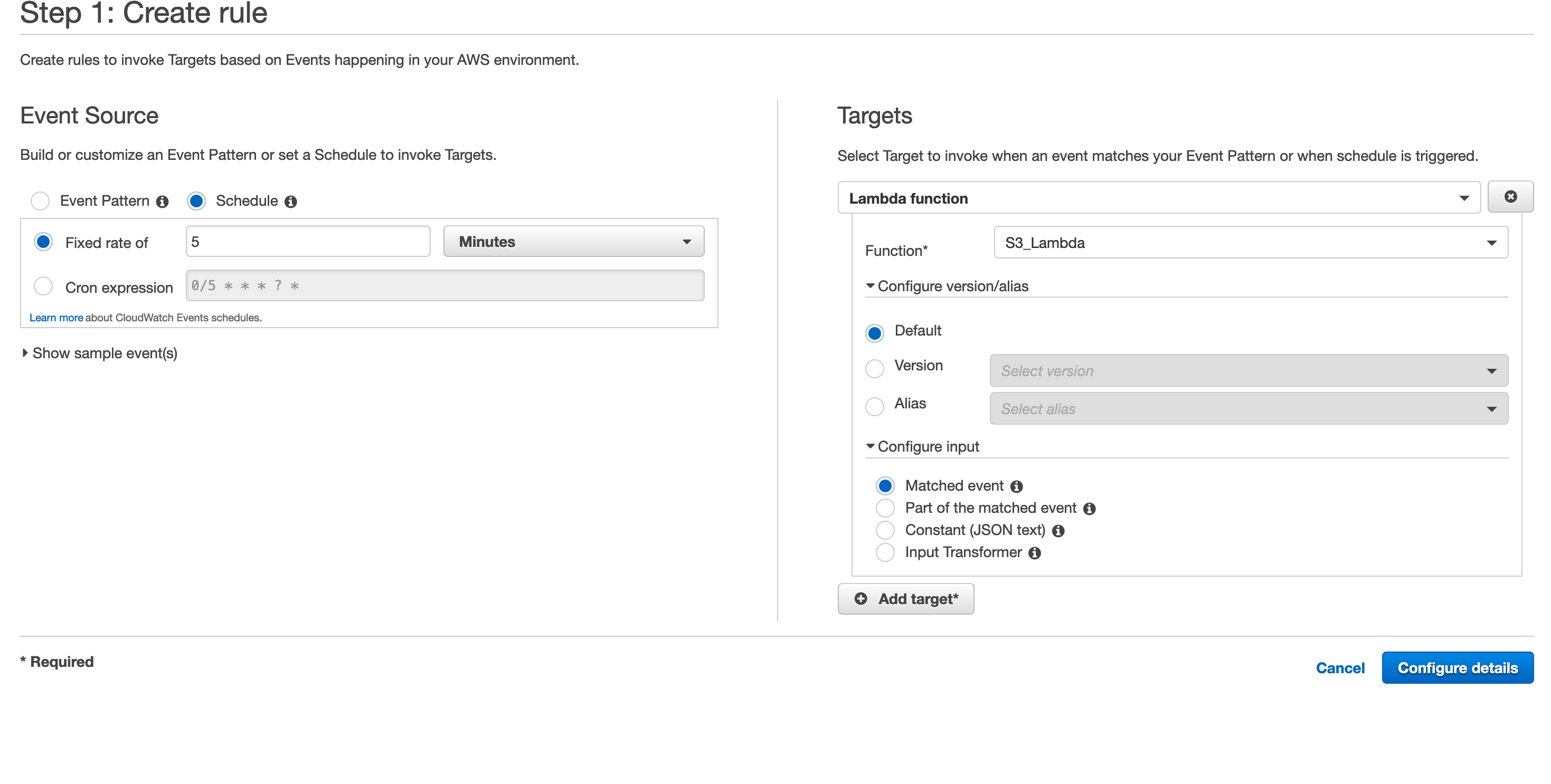Screen dimensions: 1551x784
Task: Select Part of the matched event option
Action: (885, 508)
